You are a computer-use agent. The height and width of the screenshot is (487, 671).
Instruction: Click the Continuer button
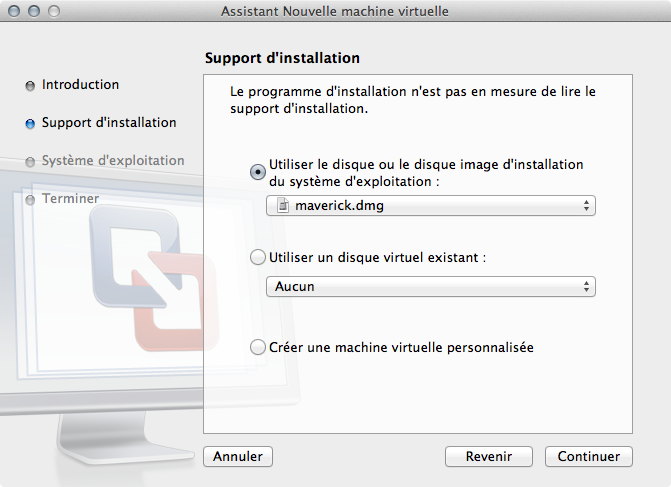coord(588,456)
